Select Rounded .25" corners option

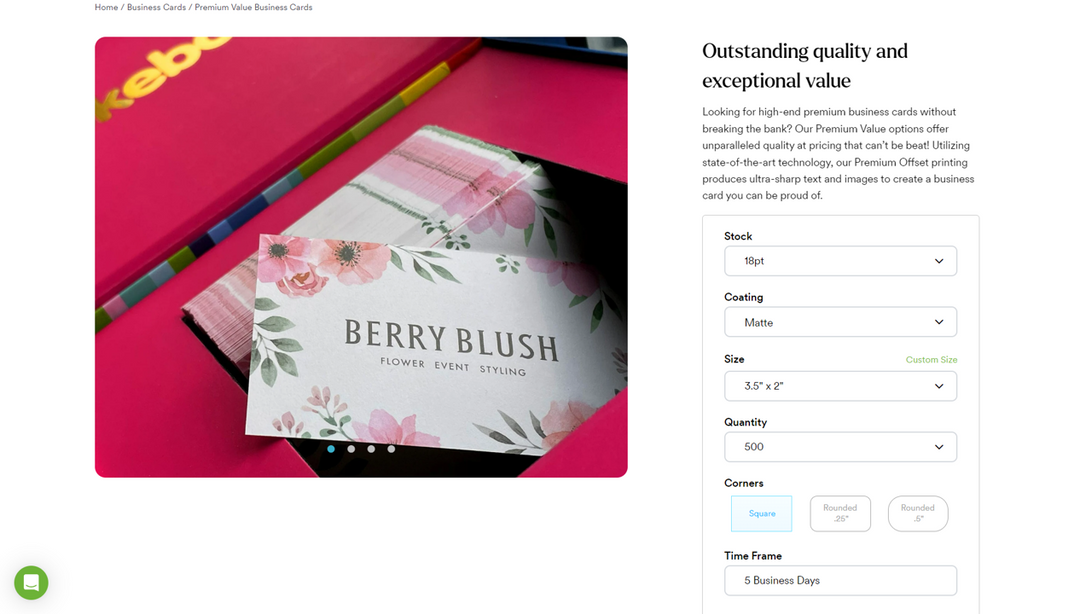pyautogui.click(x=840, y=513)
